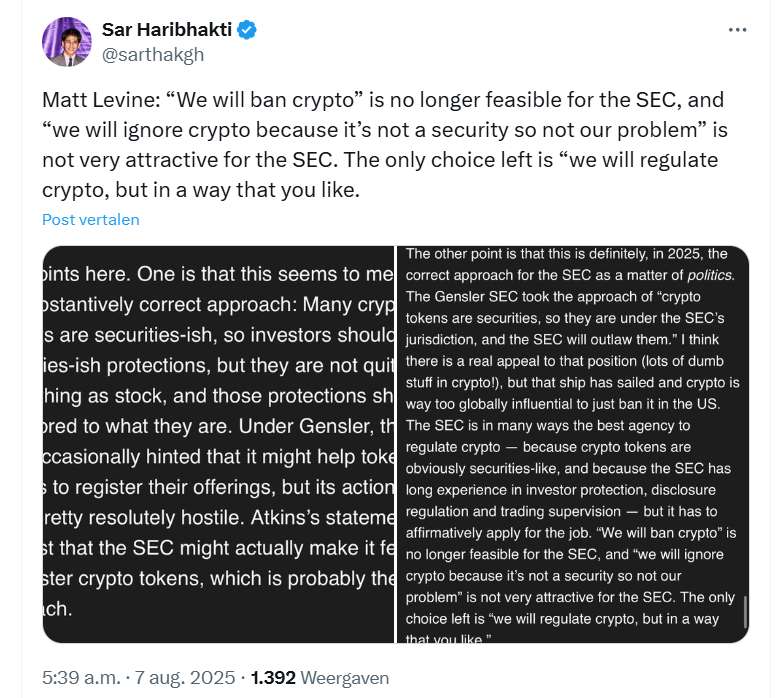Click "Matt Levine:" at the tweet's start
Viewport: 783px width, 698px height.
pyautogui.click(x=96, y=100)
